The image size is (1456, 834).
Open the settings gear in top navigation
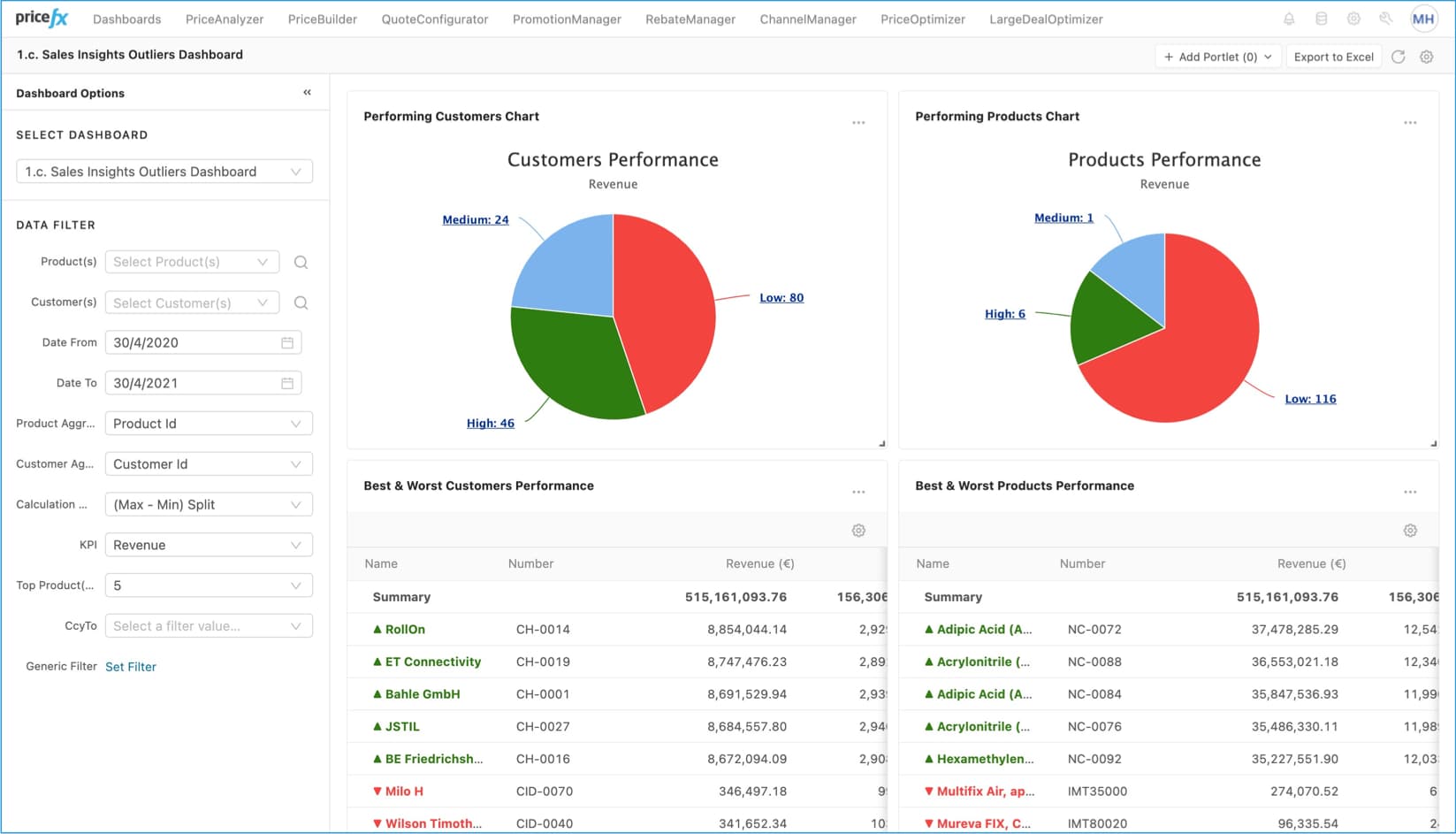pyautogui.click(x=1353, y=18)
